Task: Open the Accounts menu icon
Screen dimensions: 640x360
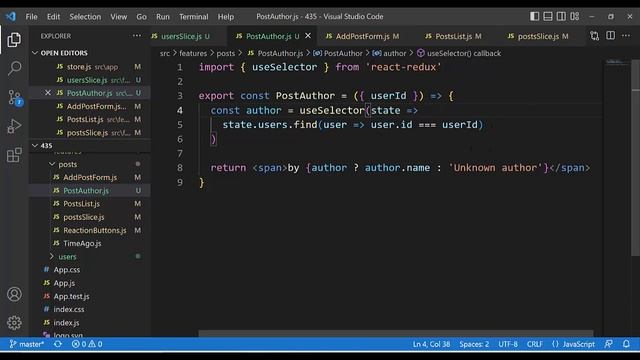Action: tap(14, 294)
